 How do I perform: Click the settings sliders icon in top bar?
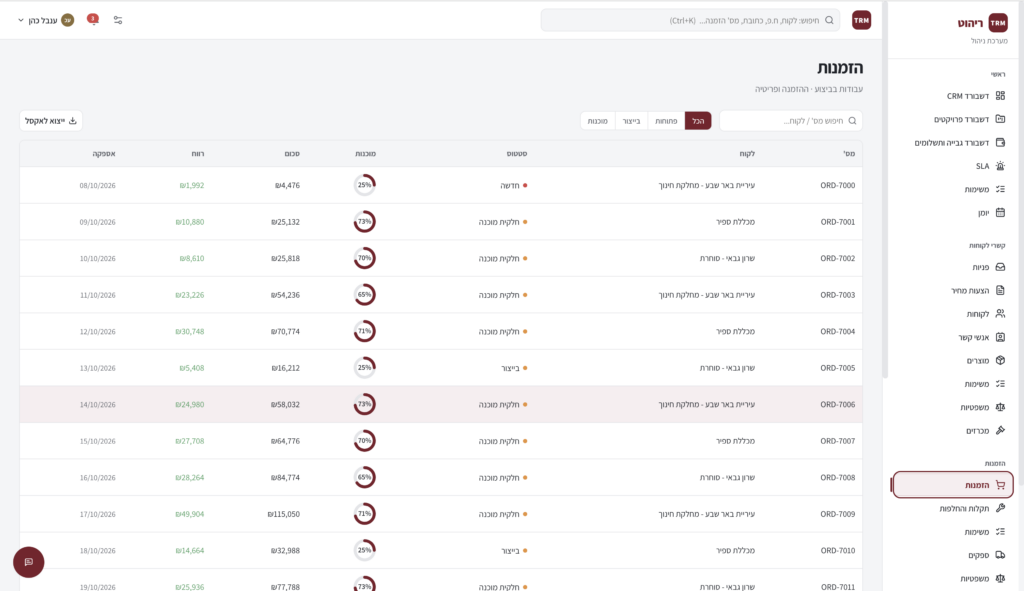coord(118,20)
